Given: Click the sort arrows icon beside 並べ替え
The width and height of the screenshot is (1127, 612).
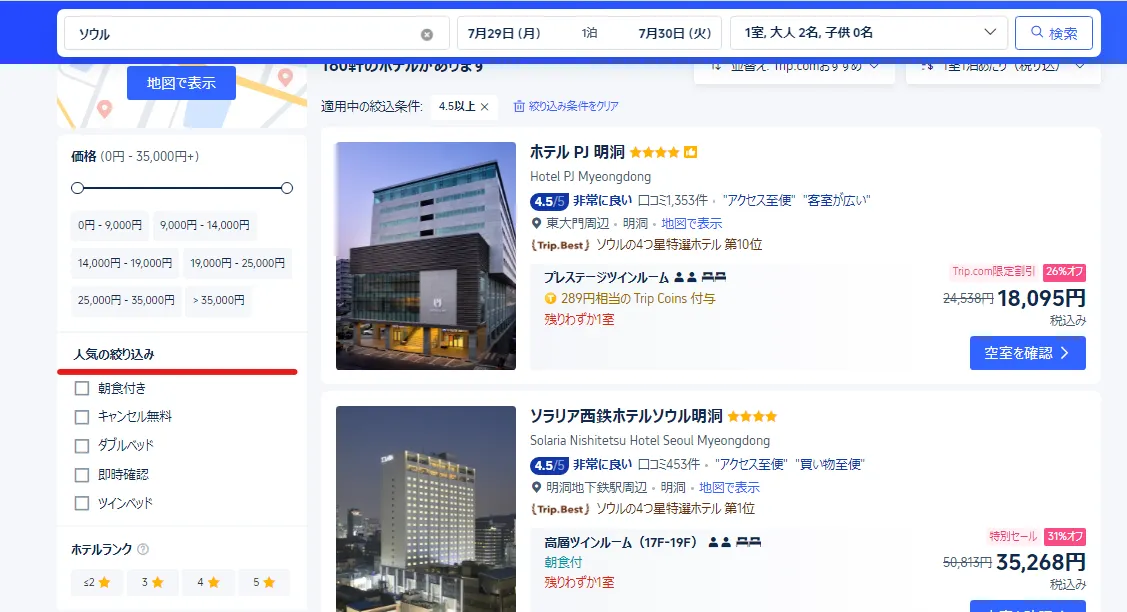Looking at the screenshot, I should (716, 66).
